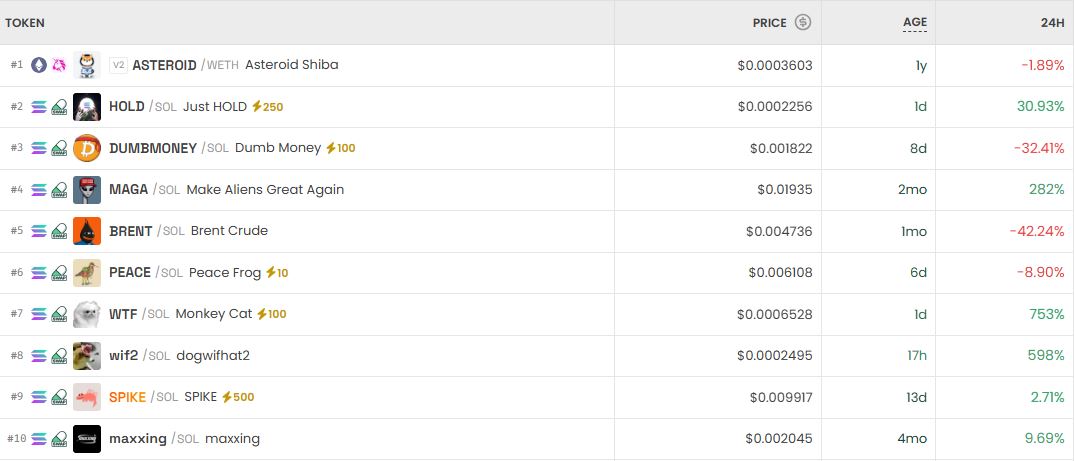Screen dimensions: 1074x461
Task: Click the 753% change value for WTF
Action: [1046, 314]
